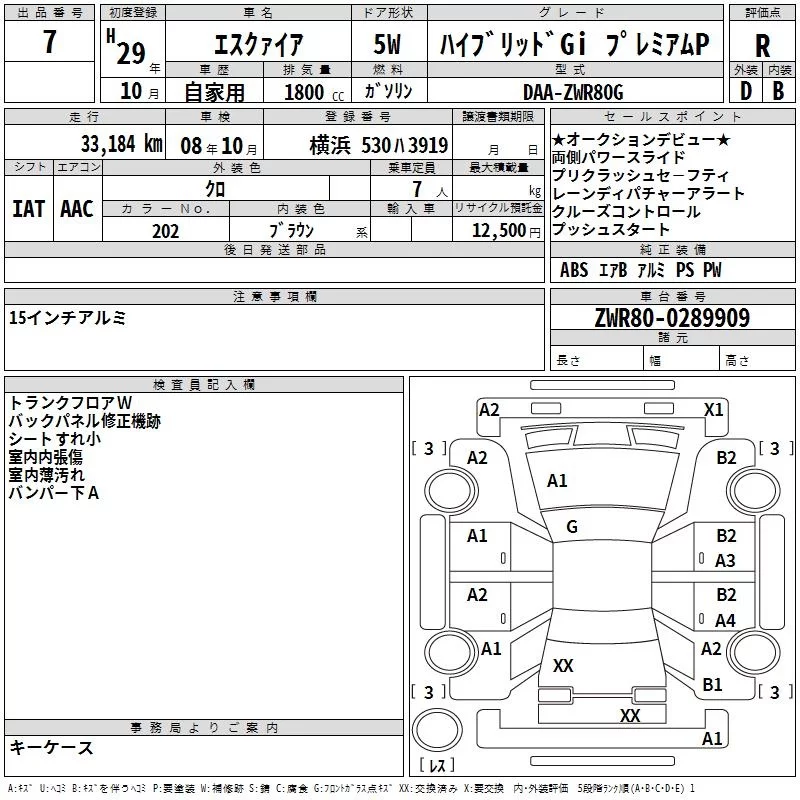Click the note 15インチアルミ
Viewport: 800px width, 800px height.
67,318
